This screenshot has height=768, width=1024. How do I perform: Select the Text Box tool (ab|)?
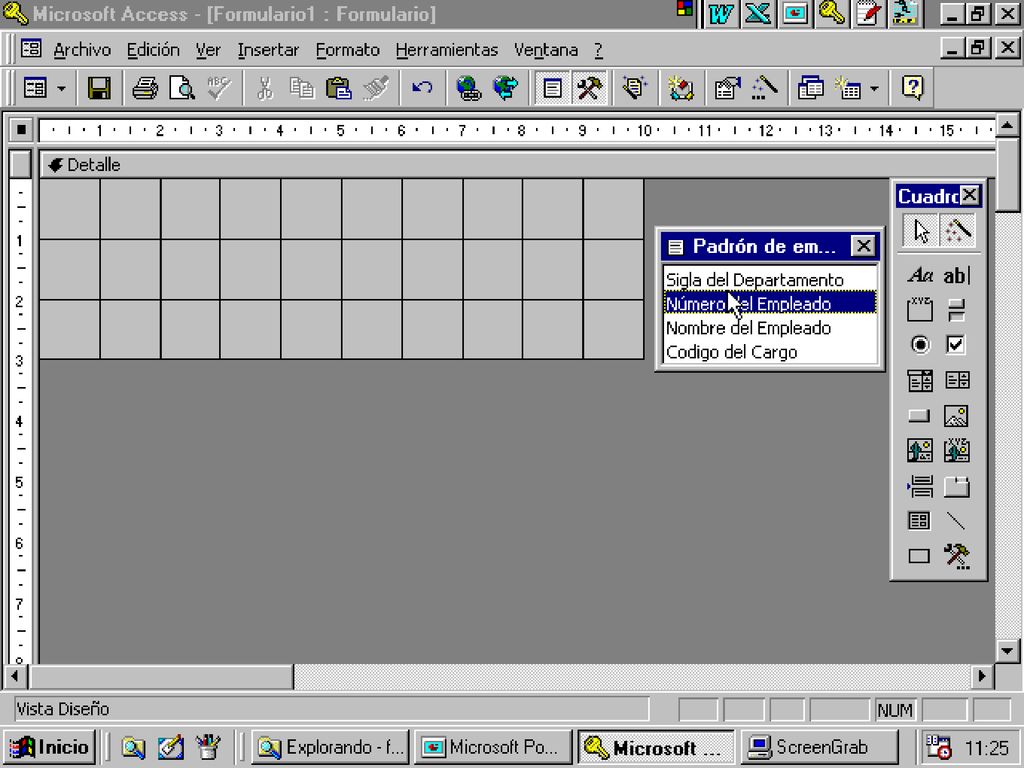[956, 276]
